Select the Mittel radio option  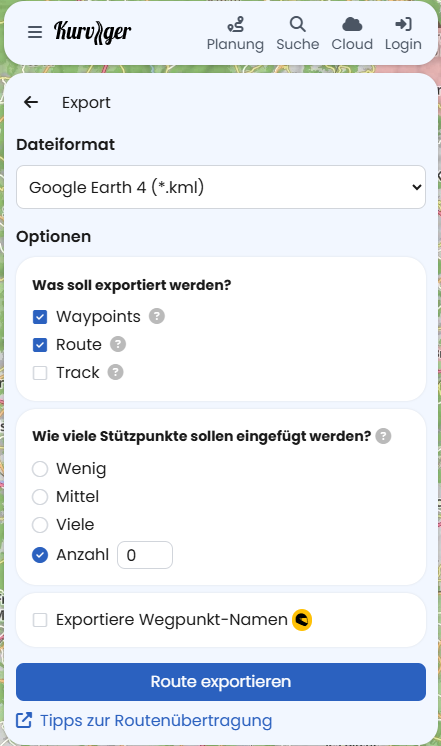(x=40, y=497)
